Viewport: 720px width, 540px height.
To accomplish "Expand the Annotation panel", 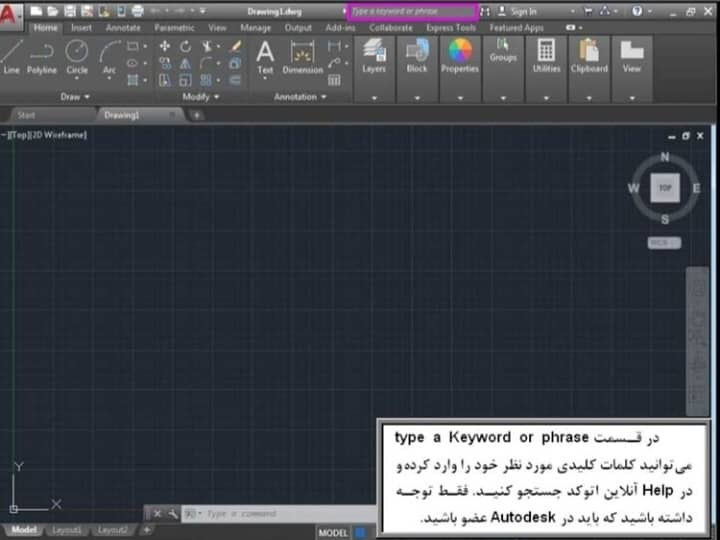I will pos(300,97).
